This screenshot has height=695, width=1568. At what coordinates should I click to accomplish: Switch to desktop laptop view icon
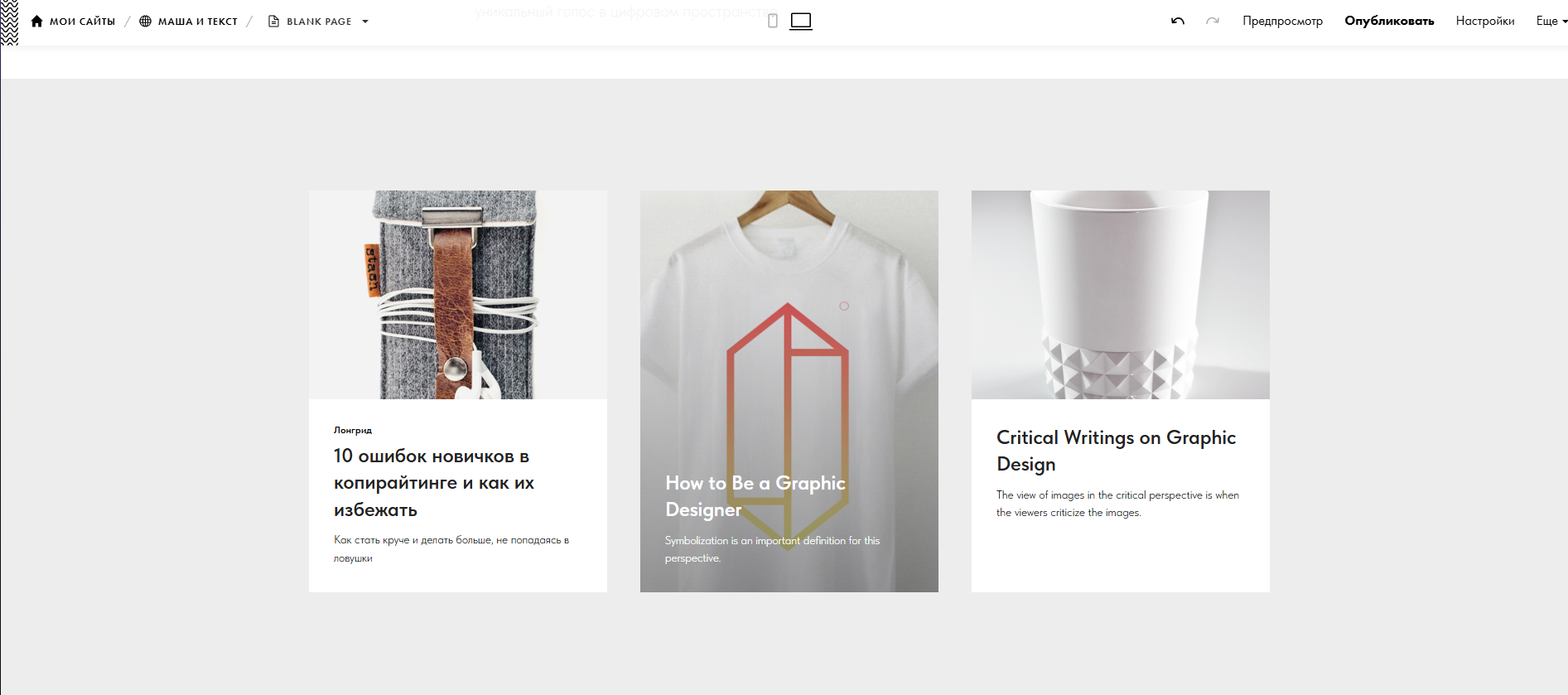click(x=800, y=21)
